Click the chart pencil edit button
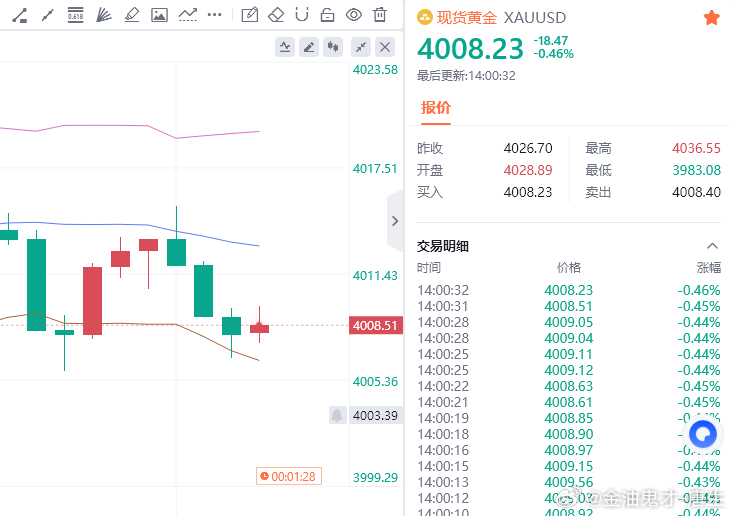733x516 pixels. (309, 47)
